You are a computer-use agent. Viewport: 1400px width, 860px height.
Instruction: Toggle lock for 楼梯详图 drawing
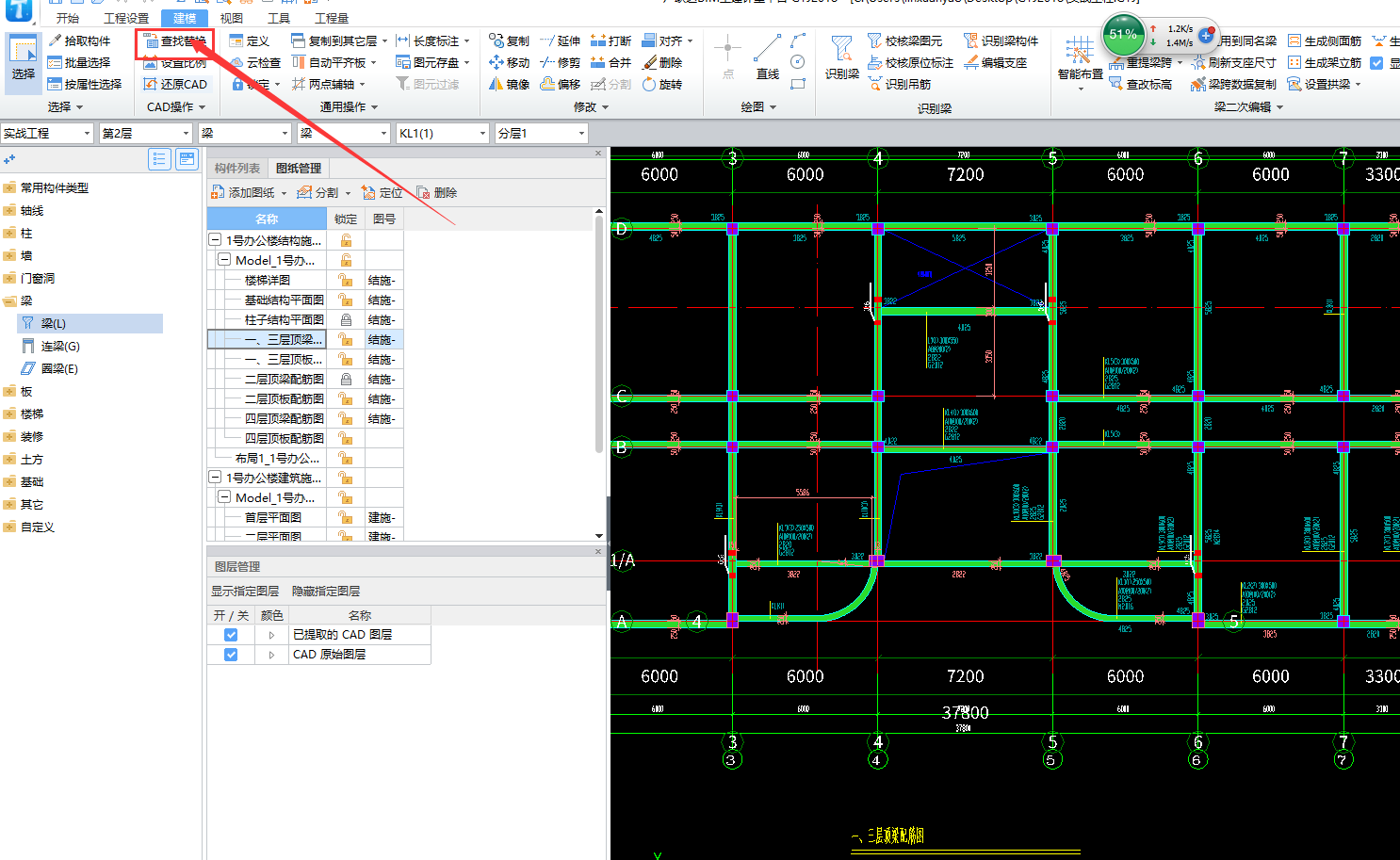(346, 280)
